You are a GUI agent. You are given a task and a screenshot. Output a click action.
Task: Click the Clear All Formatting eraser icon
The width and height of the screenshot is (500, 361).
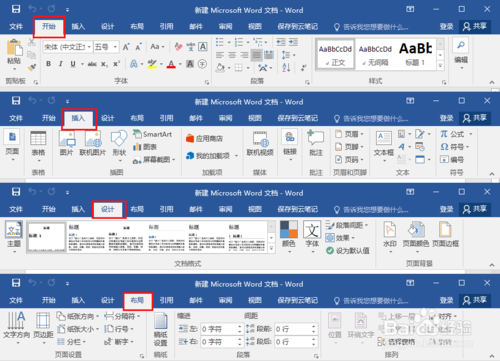(178, 47)
